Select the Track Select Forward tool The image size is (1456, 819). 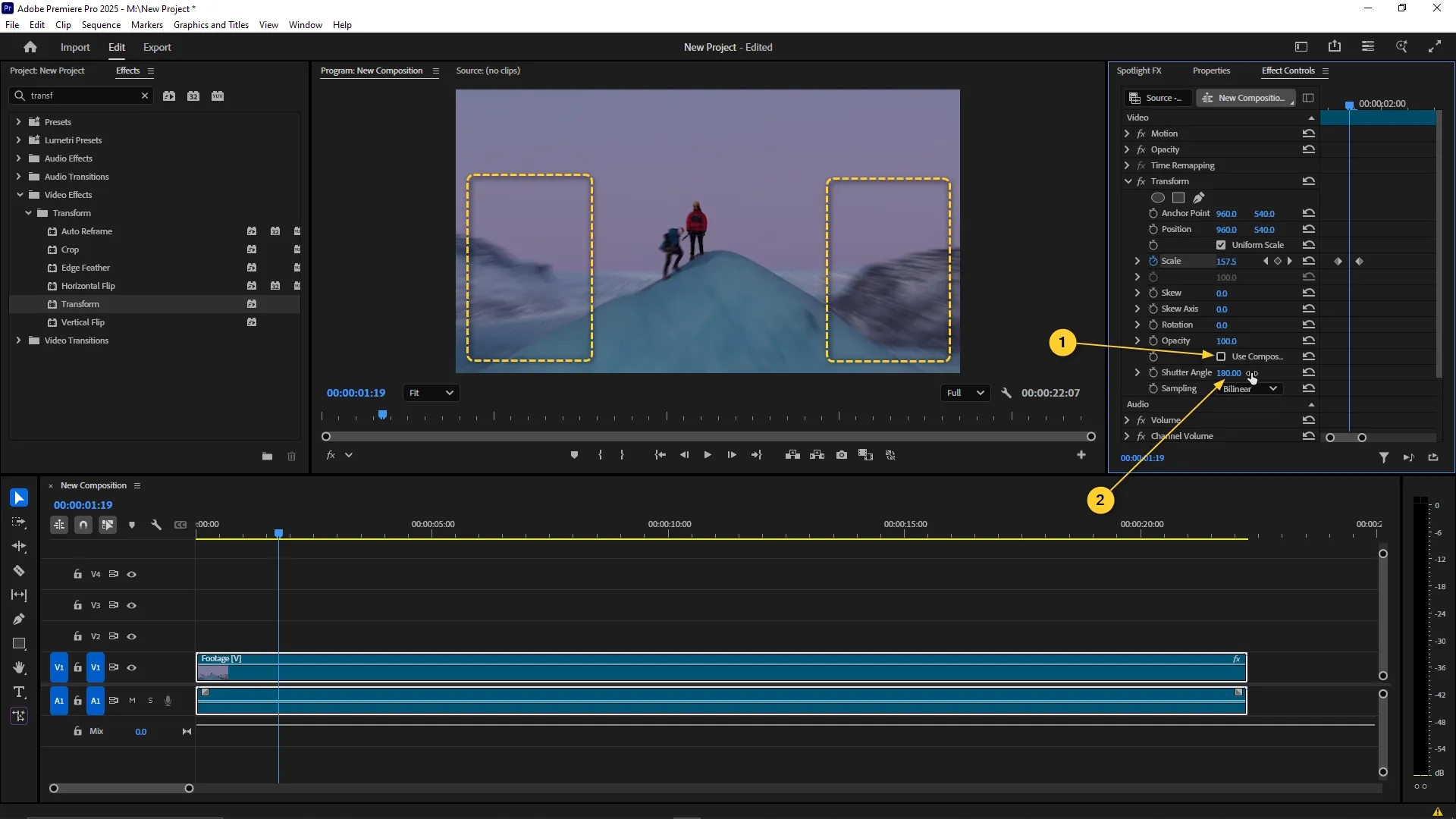(x=19, y=522)
